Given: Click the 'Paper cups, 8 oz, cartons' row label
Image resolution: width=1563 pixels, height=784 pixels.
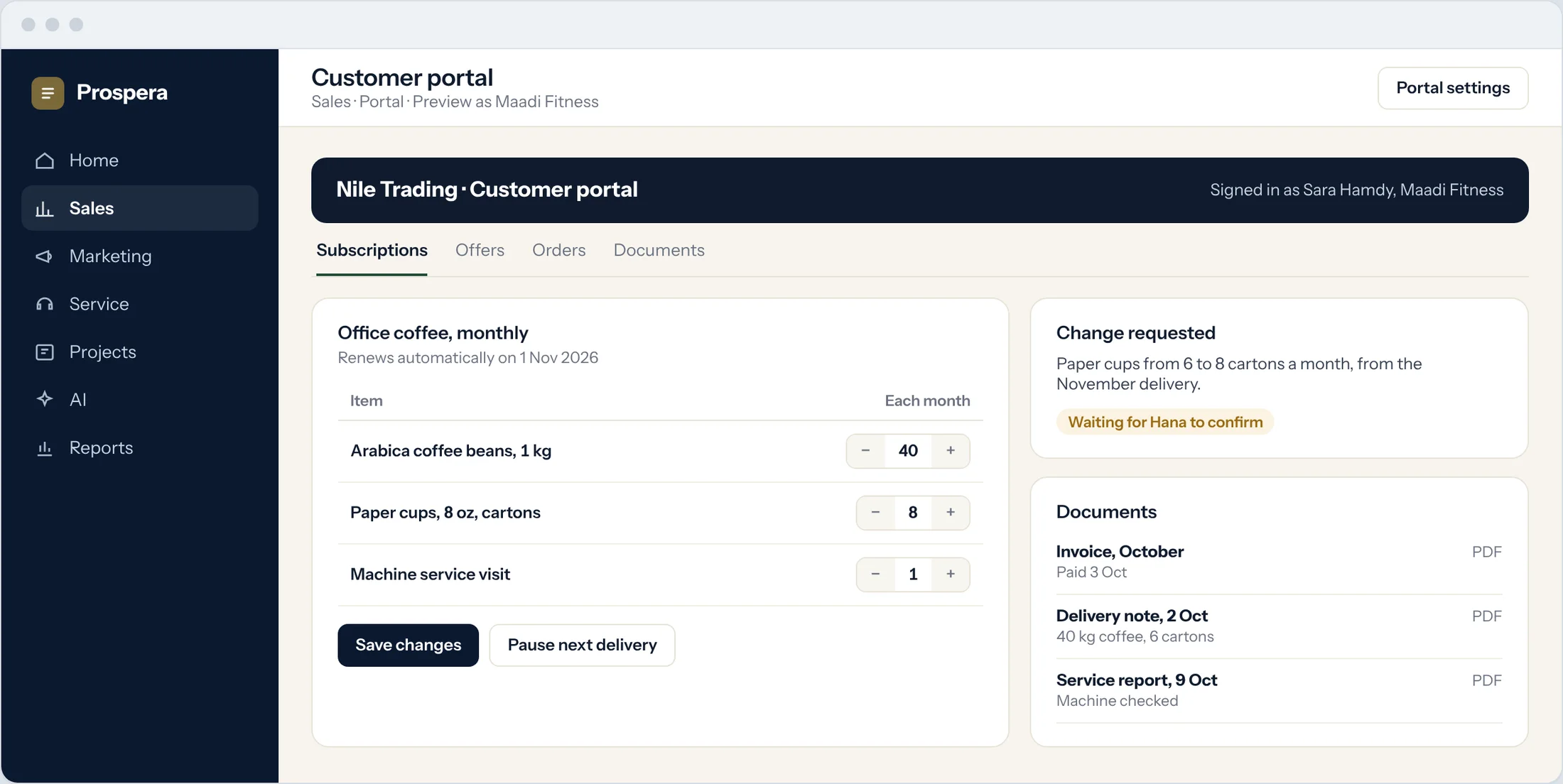Looking at the screenshot, I should coord(445,513).
